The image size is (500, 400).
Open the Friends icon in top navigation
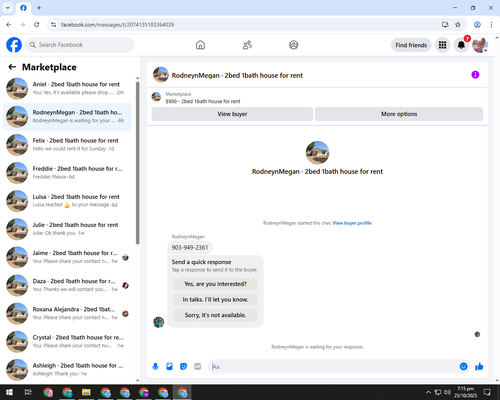[x=247, y=45]
